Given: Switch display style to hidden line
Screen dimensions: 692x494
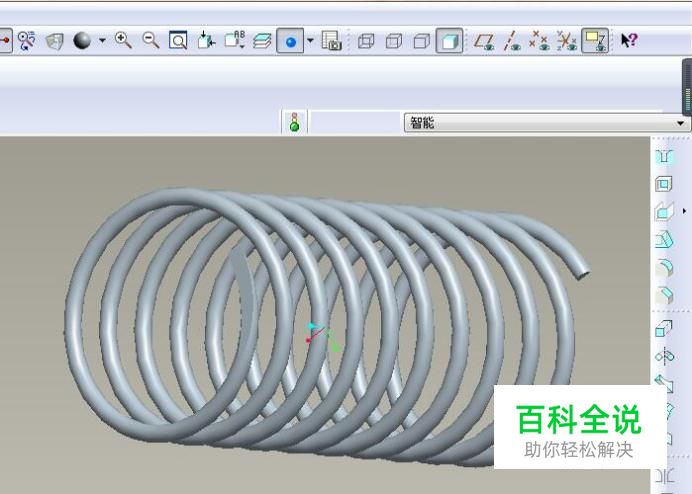Looking at the screenshot, I should (x=394, y=41).
